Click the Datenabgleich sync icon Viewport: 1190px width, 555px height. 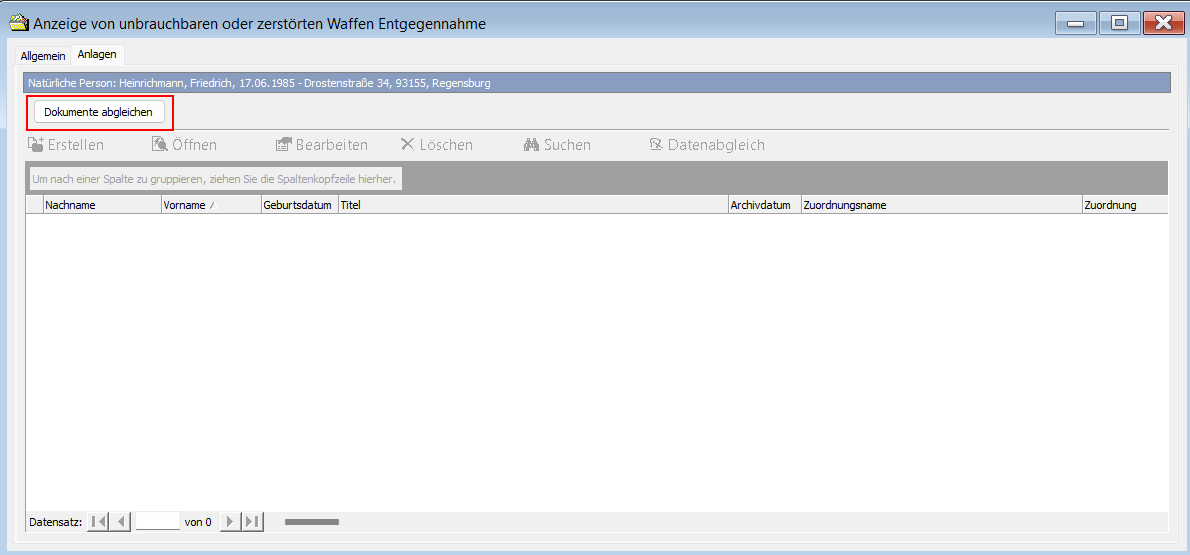(656, 145)
